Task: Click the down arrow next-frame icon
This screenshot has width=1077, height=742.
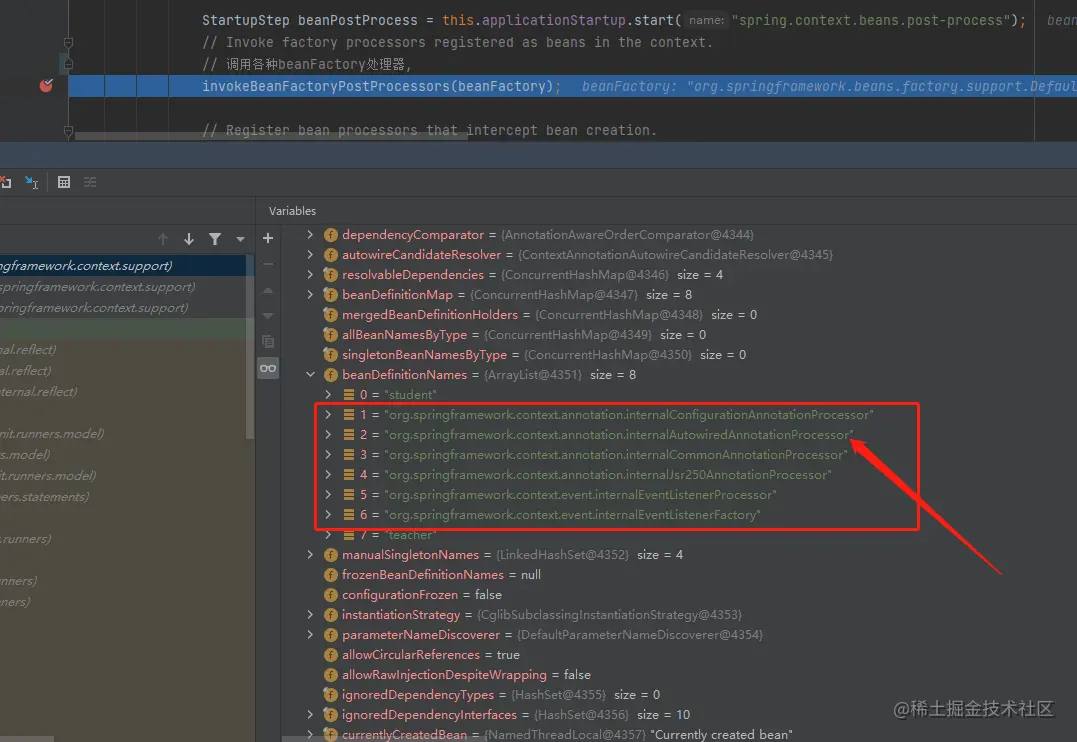Action: click(189, 239)
